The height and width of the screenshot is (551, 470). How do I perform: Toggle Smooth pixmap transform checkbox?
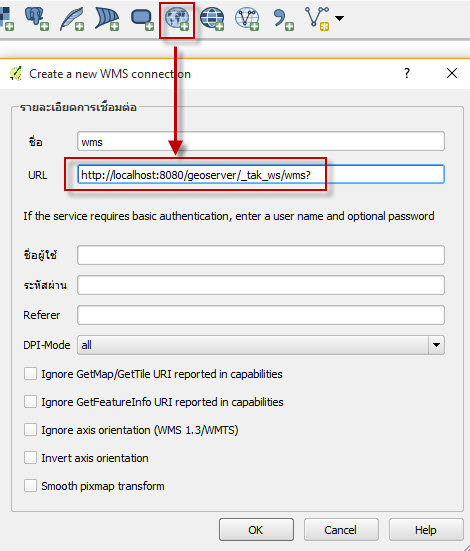pos(30,486)
